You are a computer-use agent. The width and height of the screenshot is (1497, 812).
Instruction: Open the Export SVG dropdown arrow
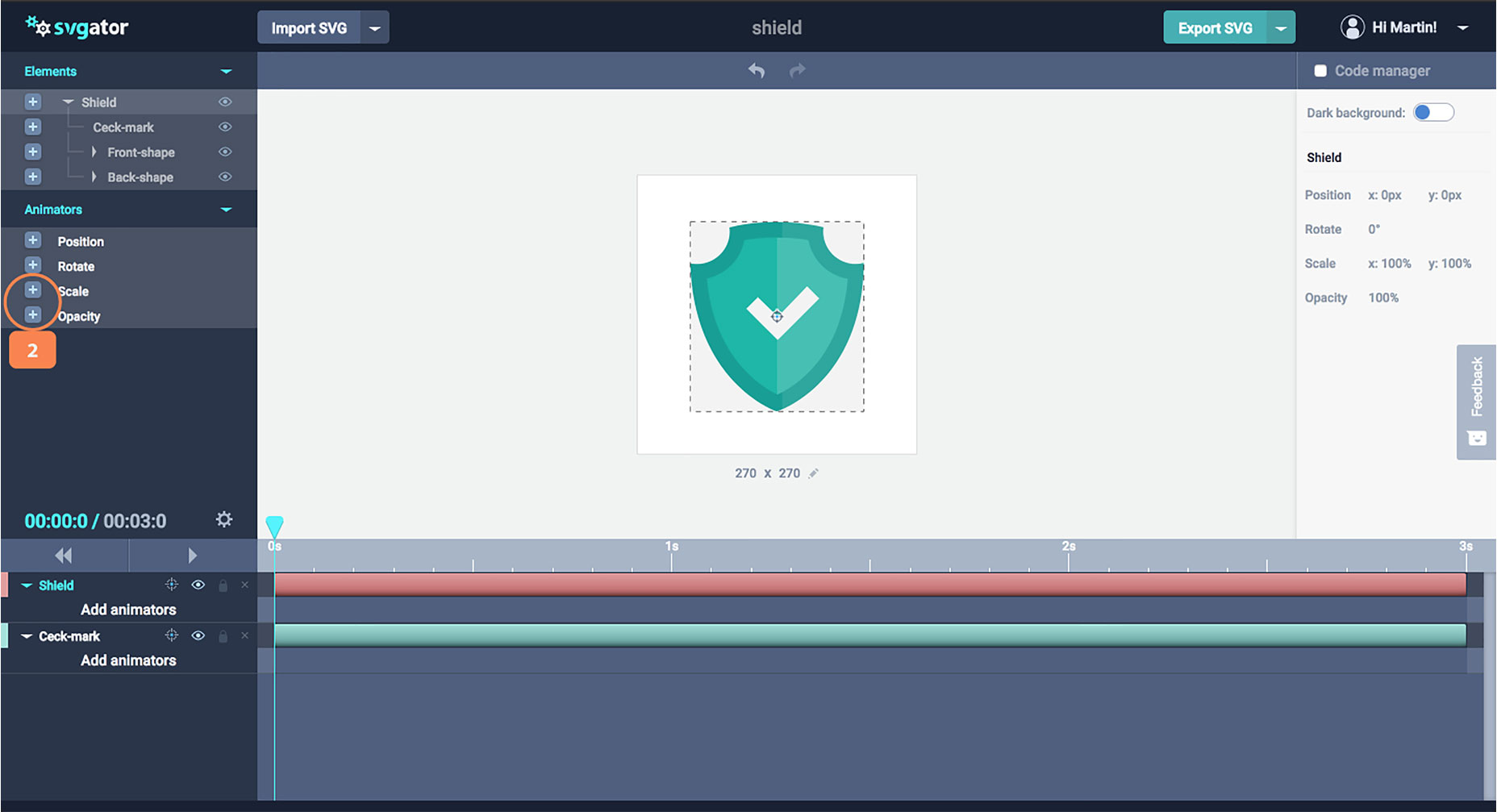[x=1280, y=28]
